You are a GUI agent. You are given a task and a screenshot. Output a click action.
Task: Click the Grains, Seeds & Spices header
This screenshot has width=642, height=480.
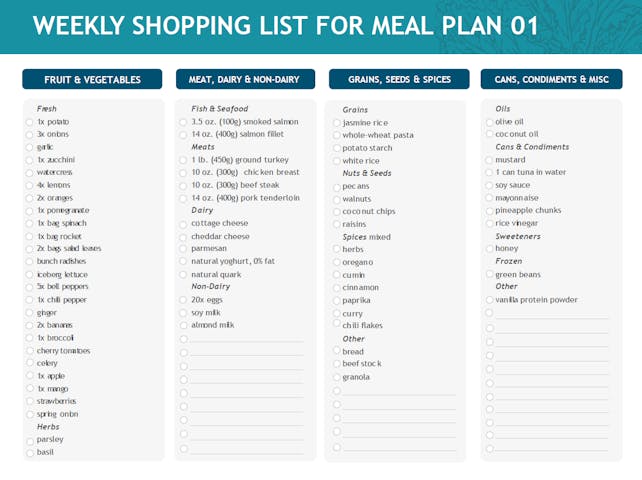(x=398, y=79)
